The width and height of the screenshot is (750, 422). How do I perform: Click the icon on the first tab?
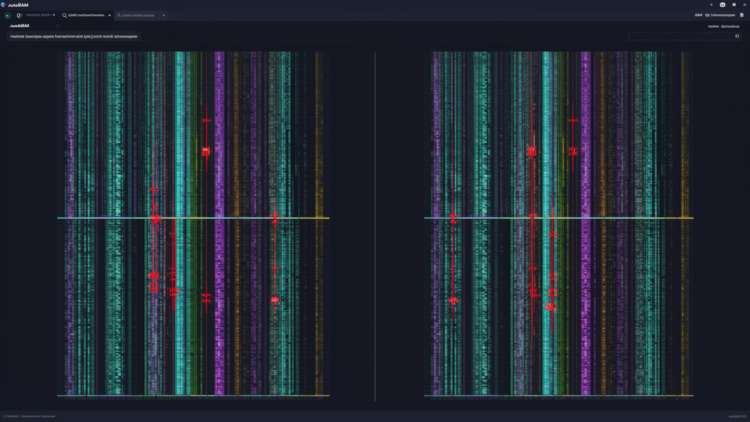pos(20,15)
